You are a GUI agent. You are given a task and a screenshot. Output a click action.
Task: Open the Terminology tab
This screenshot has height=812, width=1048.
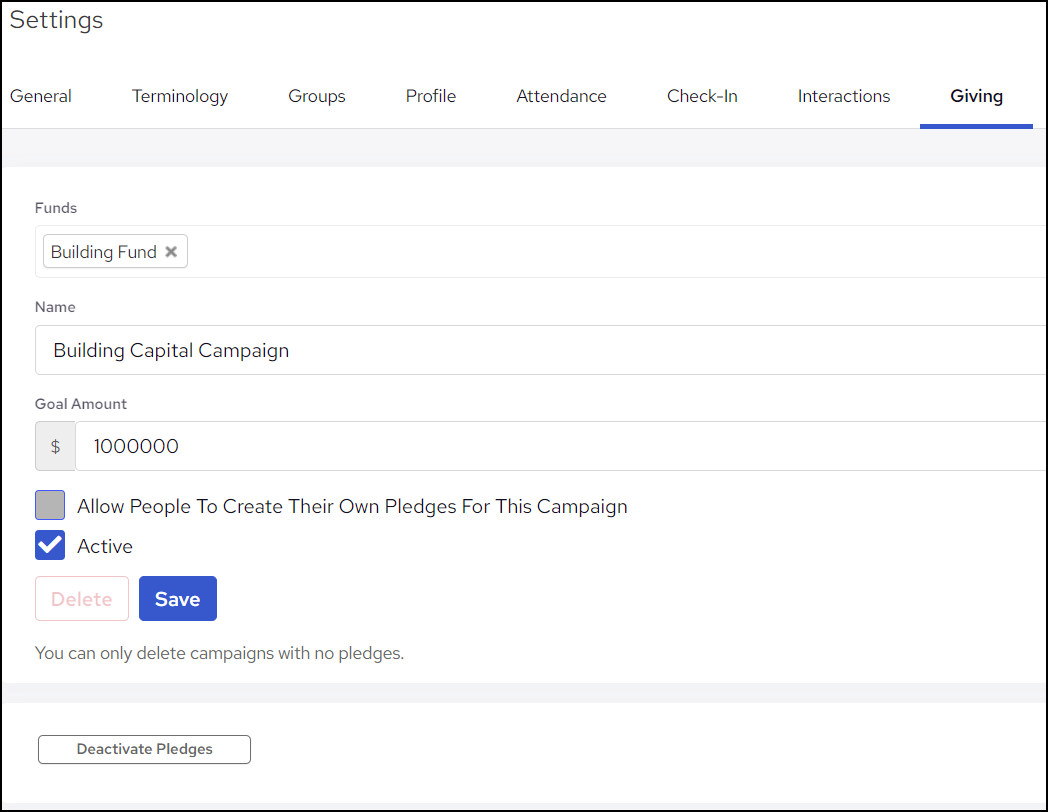[180, 96]
